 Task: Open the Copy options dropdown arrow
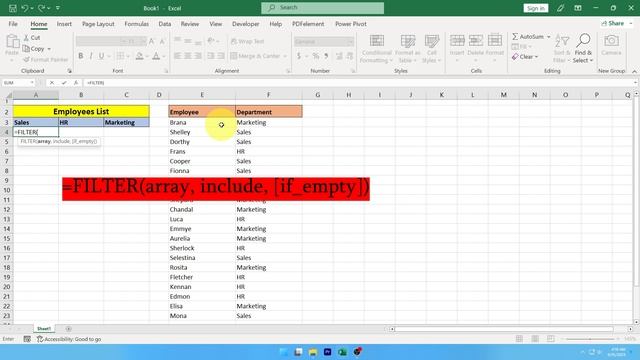tap(49, 49)
